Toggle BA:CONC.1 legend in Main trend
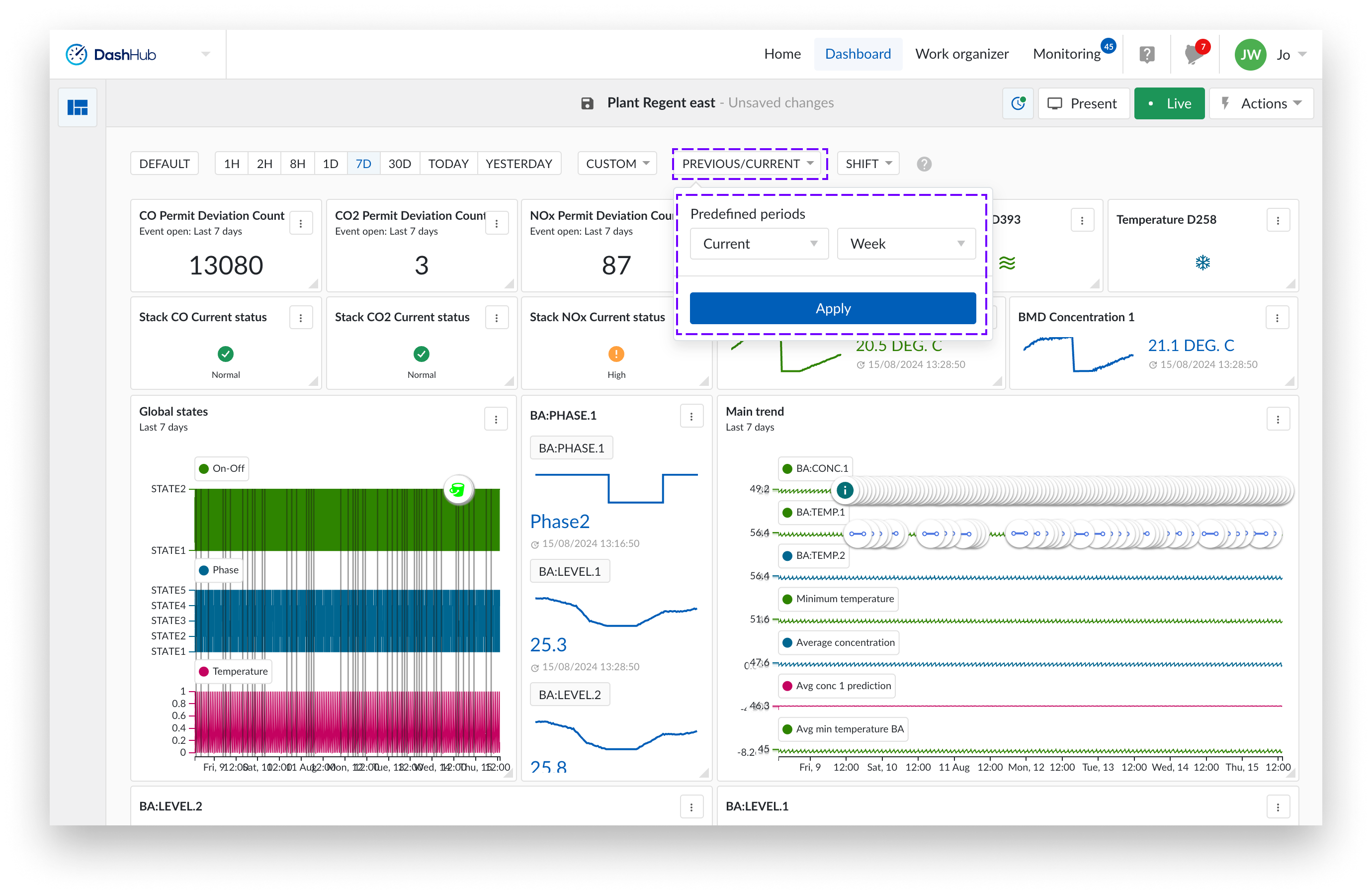The image size is (1372, 895). click(x=816, y=469)
